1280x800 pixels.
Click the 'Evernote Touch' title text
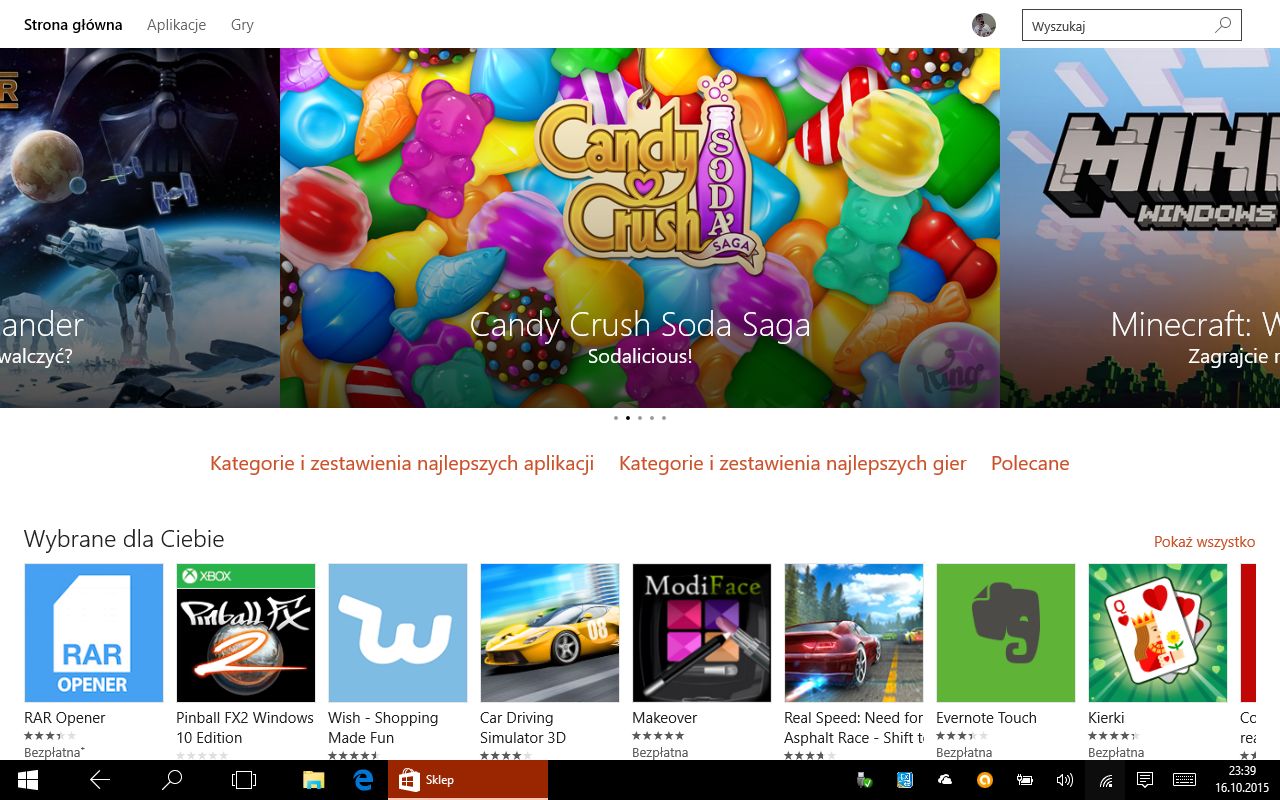tap(986, 718)
